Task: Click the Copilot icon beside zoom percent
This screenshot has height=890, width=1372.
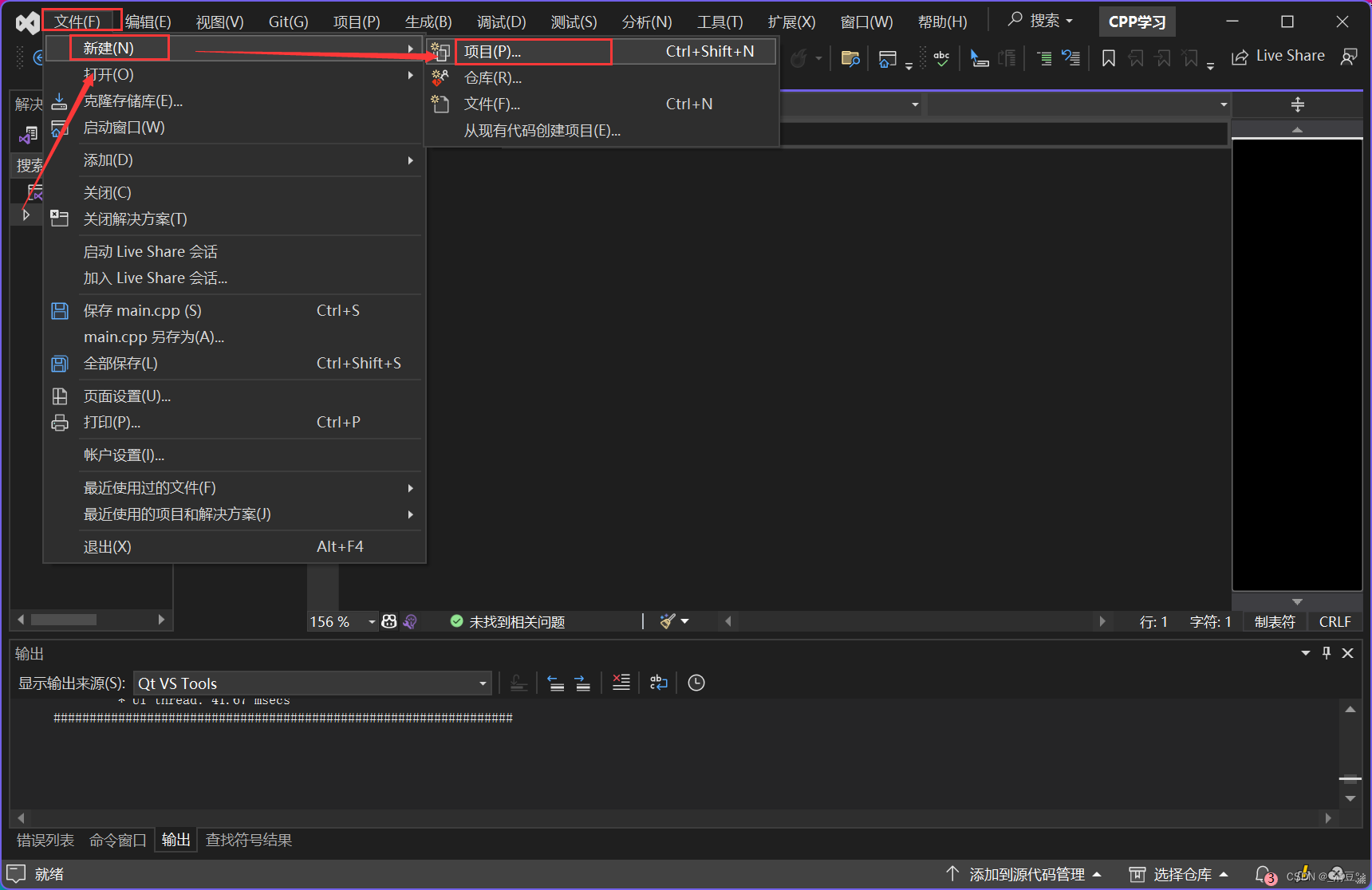Action: pyautogui.click(x=389, y=621)
